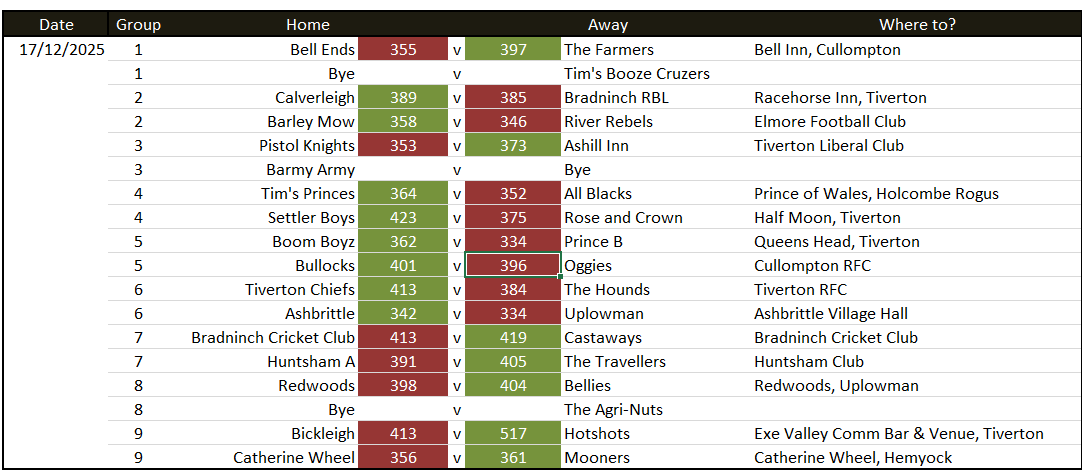Select the Hotshots score cell 517
The height and width of the screenshot is (470, 1082).
[512, 433]
